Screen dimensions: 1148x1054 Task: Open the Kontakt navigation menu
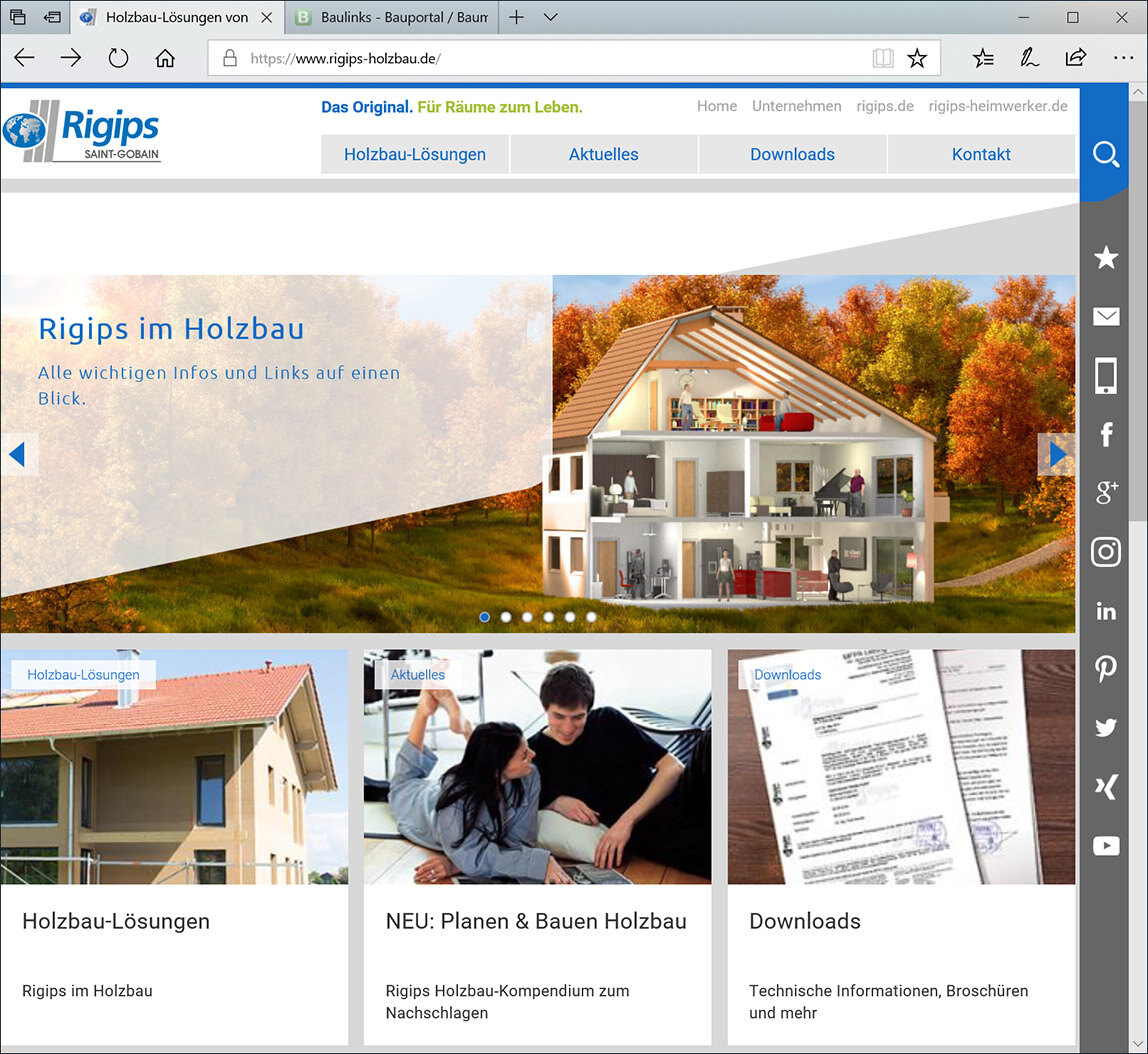[x=981, y=154]
